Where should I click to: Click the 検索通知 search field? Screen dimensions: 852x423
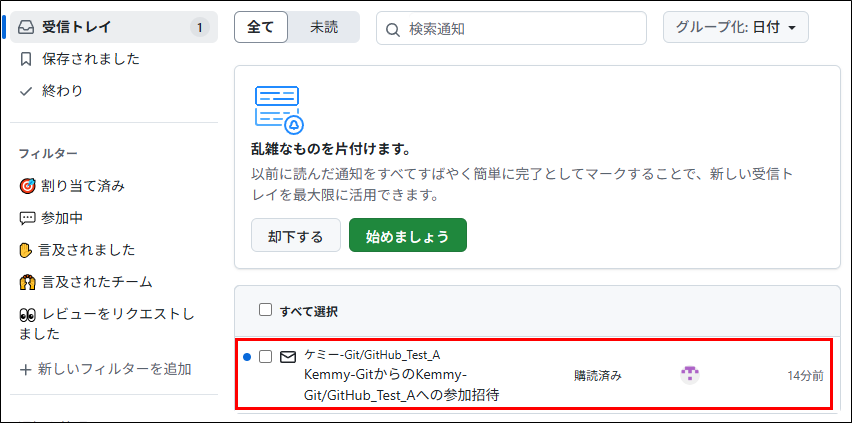511,28
